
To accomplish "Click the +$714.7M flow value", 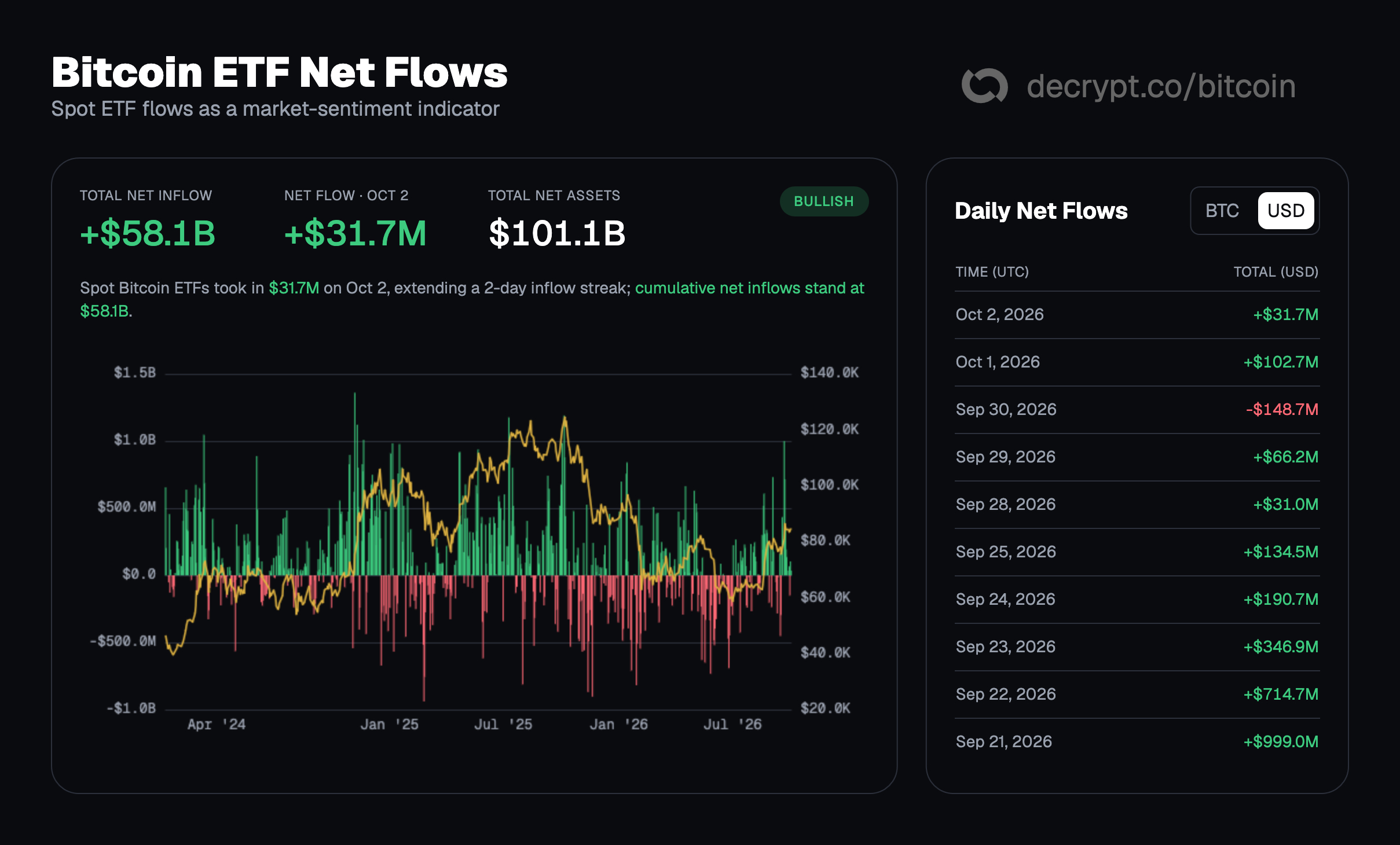I will tap(1281, 694).
